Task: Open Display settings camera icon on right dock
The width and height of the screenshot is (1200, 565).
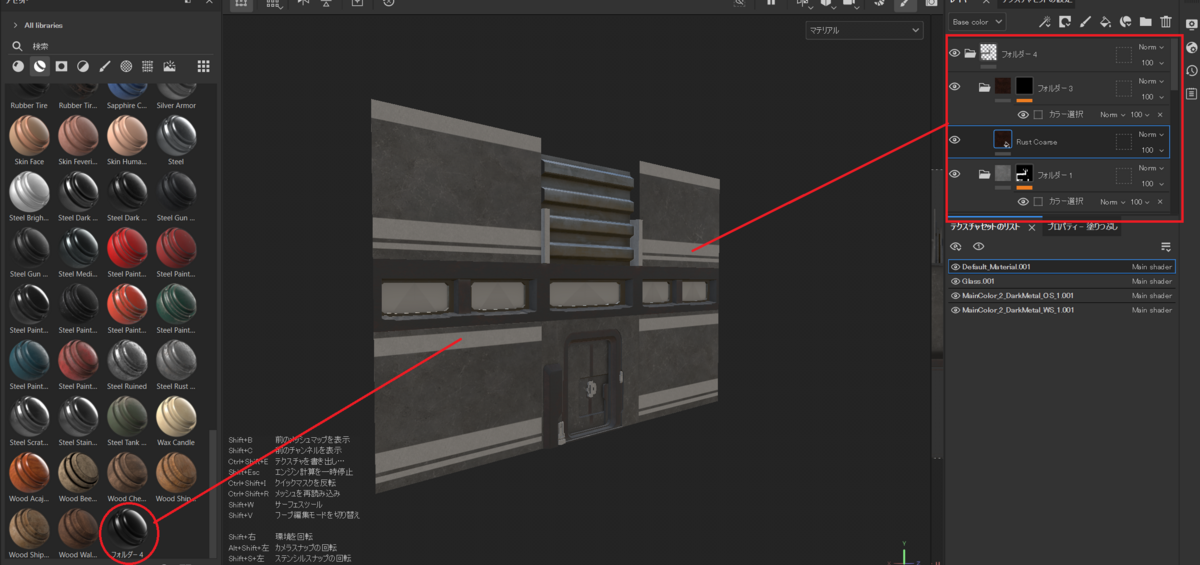Action: pos(1191,25)
